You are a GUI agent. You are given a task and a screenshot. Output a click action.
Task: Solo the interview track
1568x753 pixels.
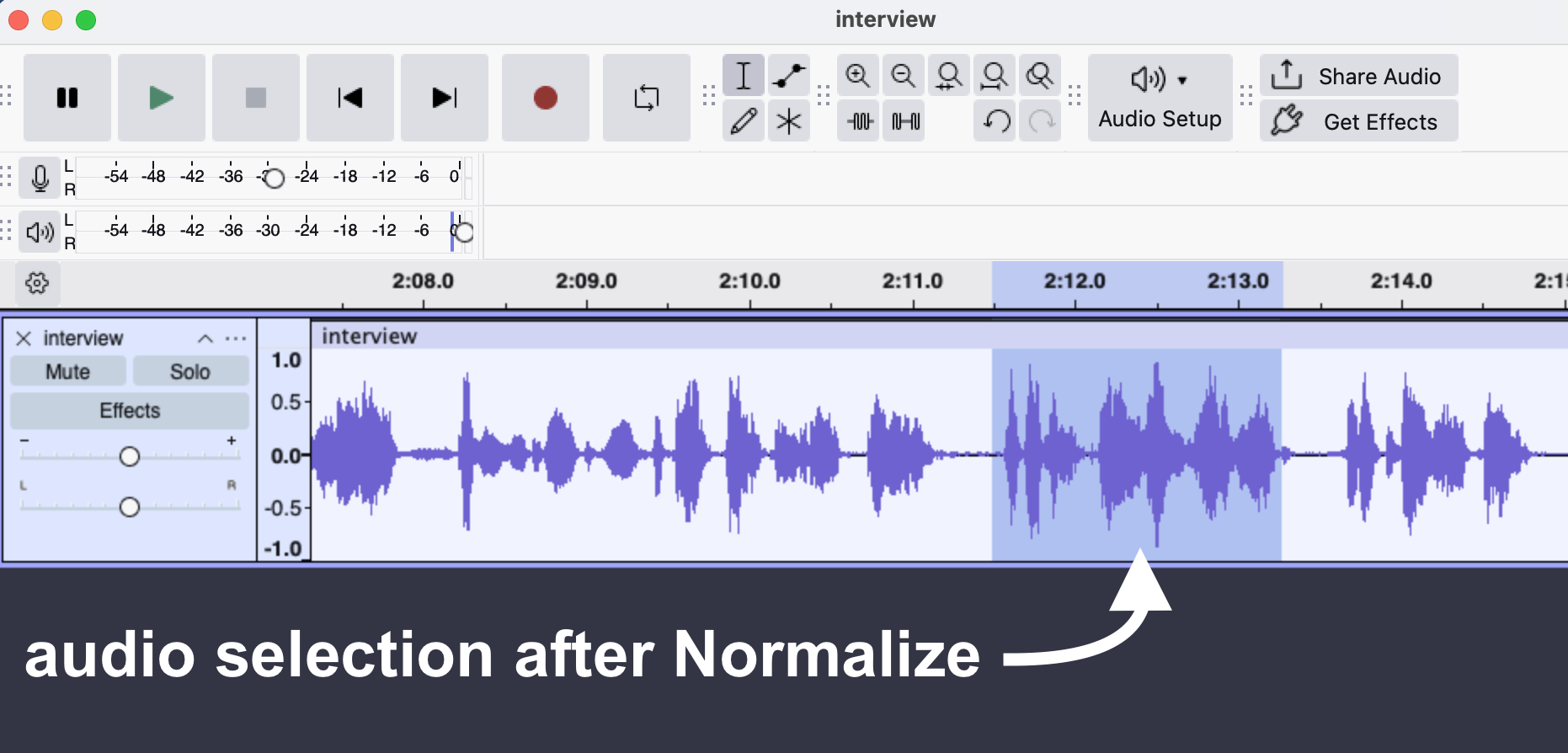[190, 371]
